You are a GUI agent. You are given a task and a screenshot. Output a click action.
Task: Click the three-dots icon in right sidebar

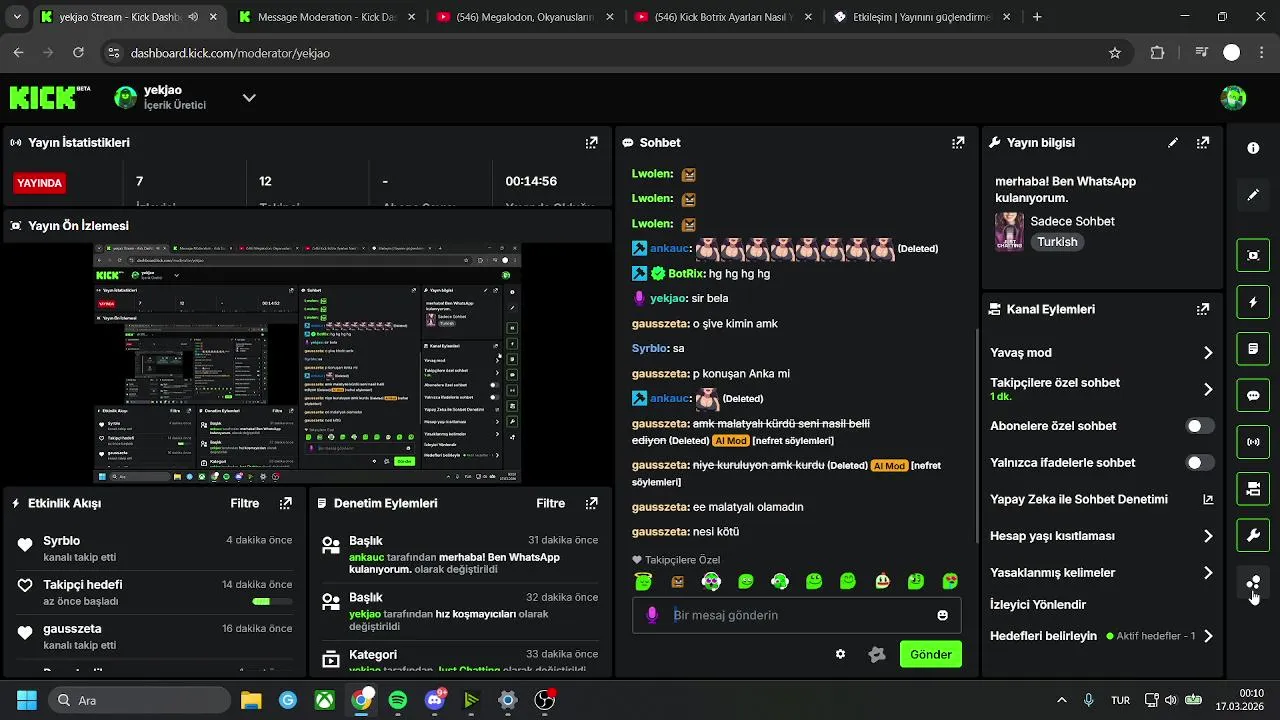1253,583
